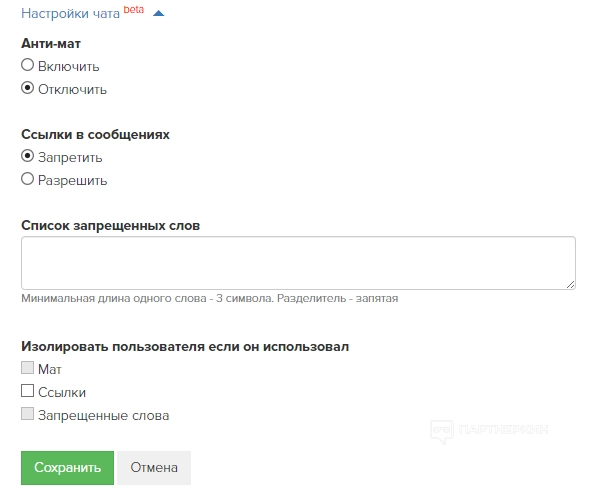Click the green Сохранить button
The height and width of the screenshot is (496, 599).
tap(68, 468)
